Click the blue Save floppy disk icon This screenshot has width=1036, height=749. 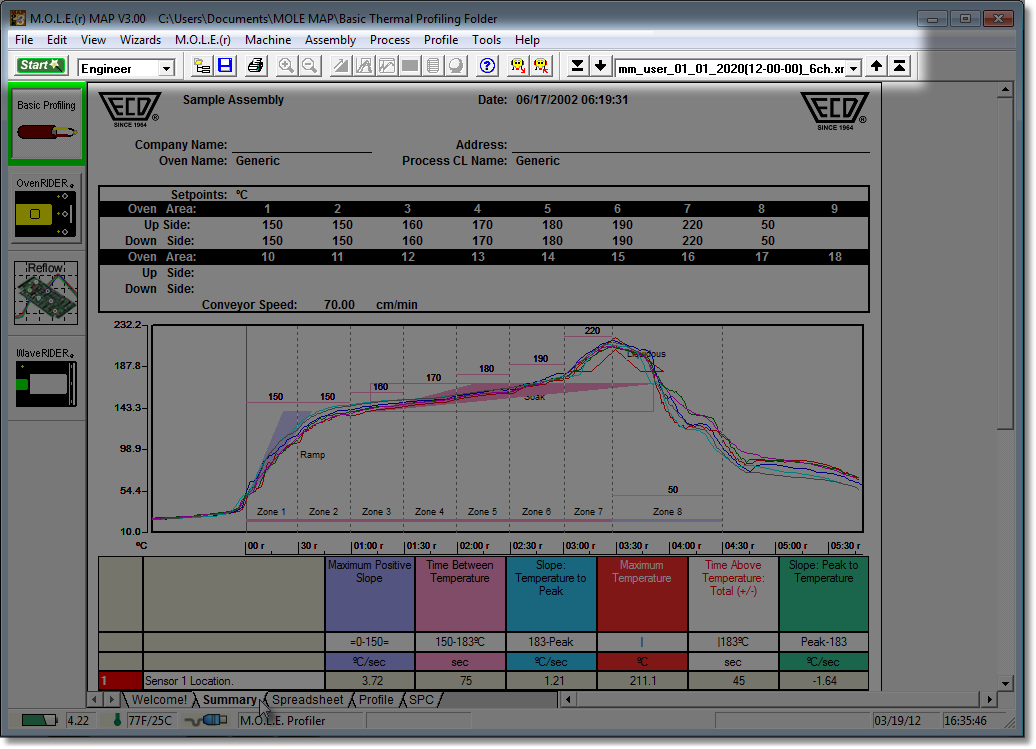click(225, 66)
